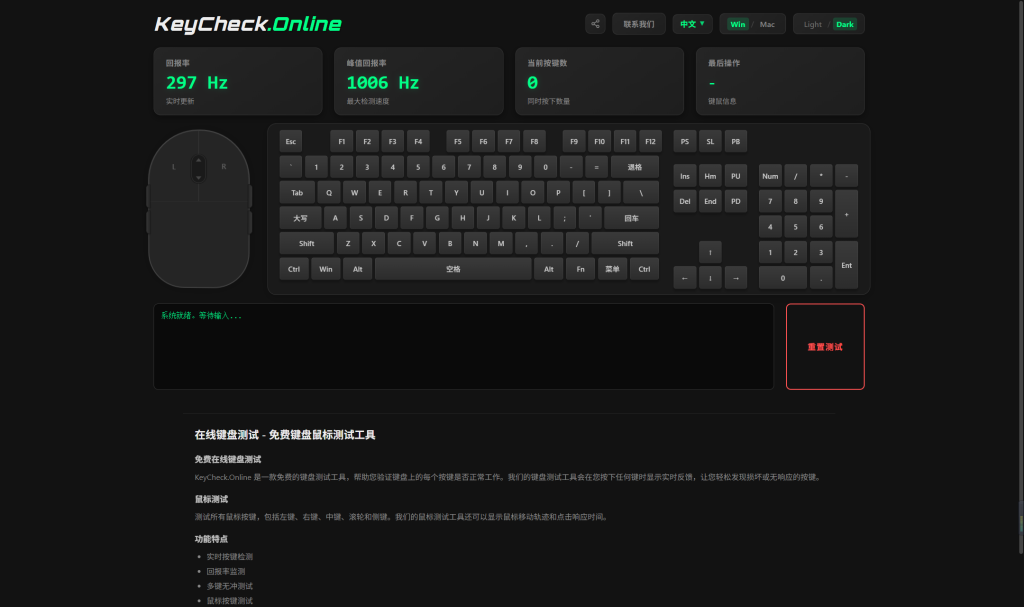Click the numpad 5 key

coord(795,227)
